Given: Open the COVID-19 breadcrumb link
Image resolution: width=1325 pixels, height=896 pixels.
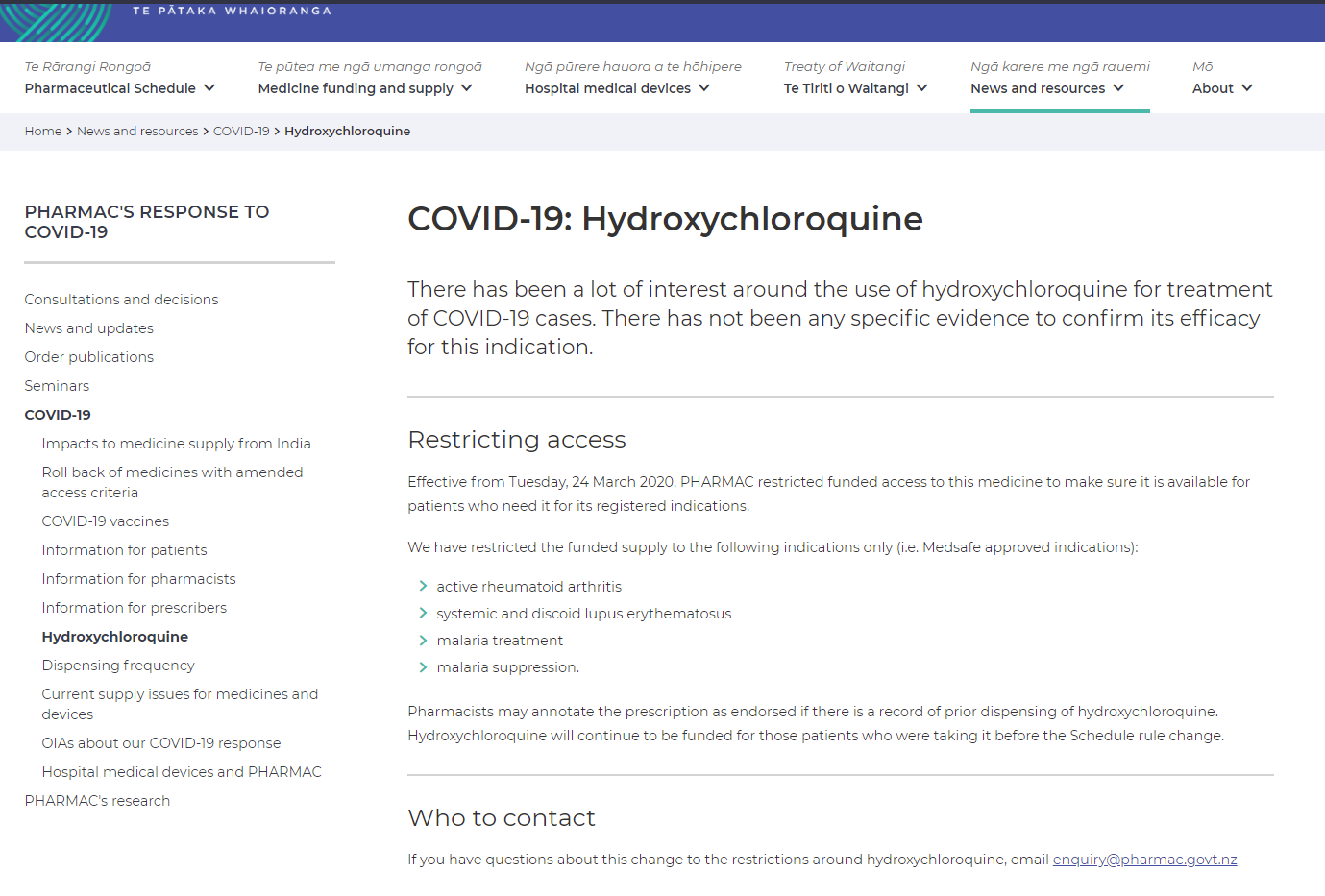Looking at the screenshot, I should point(241,132).
